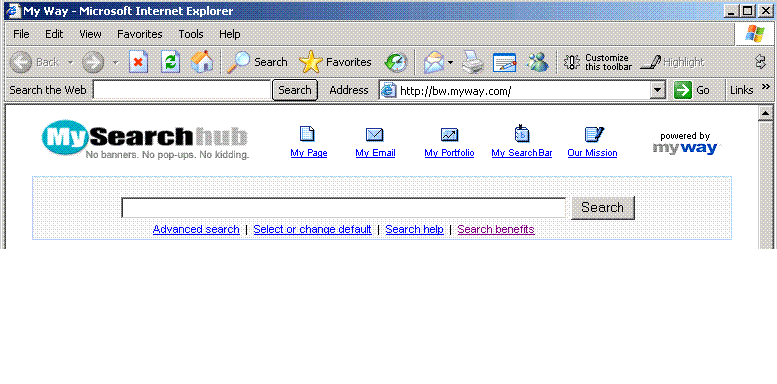Click the Mail envelope icon
777x384 pixels.
(434, 62)
